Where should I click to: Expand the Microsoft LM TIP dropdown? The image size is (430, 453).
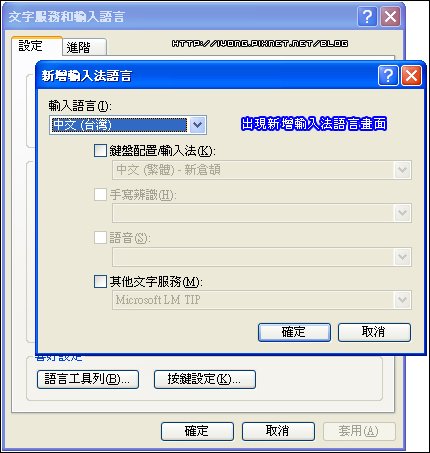(402, 300)
